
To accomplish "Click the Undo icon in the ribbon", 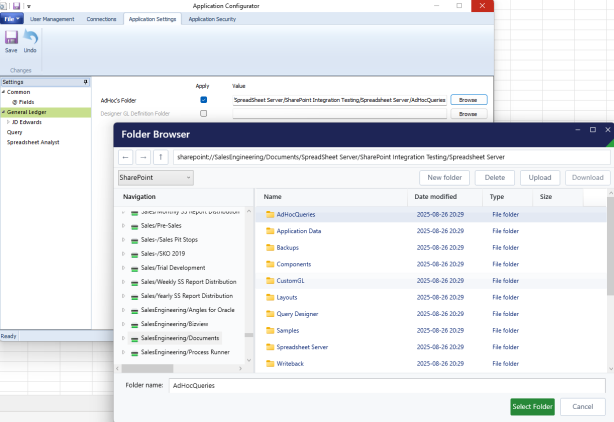I will [30, 40].
